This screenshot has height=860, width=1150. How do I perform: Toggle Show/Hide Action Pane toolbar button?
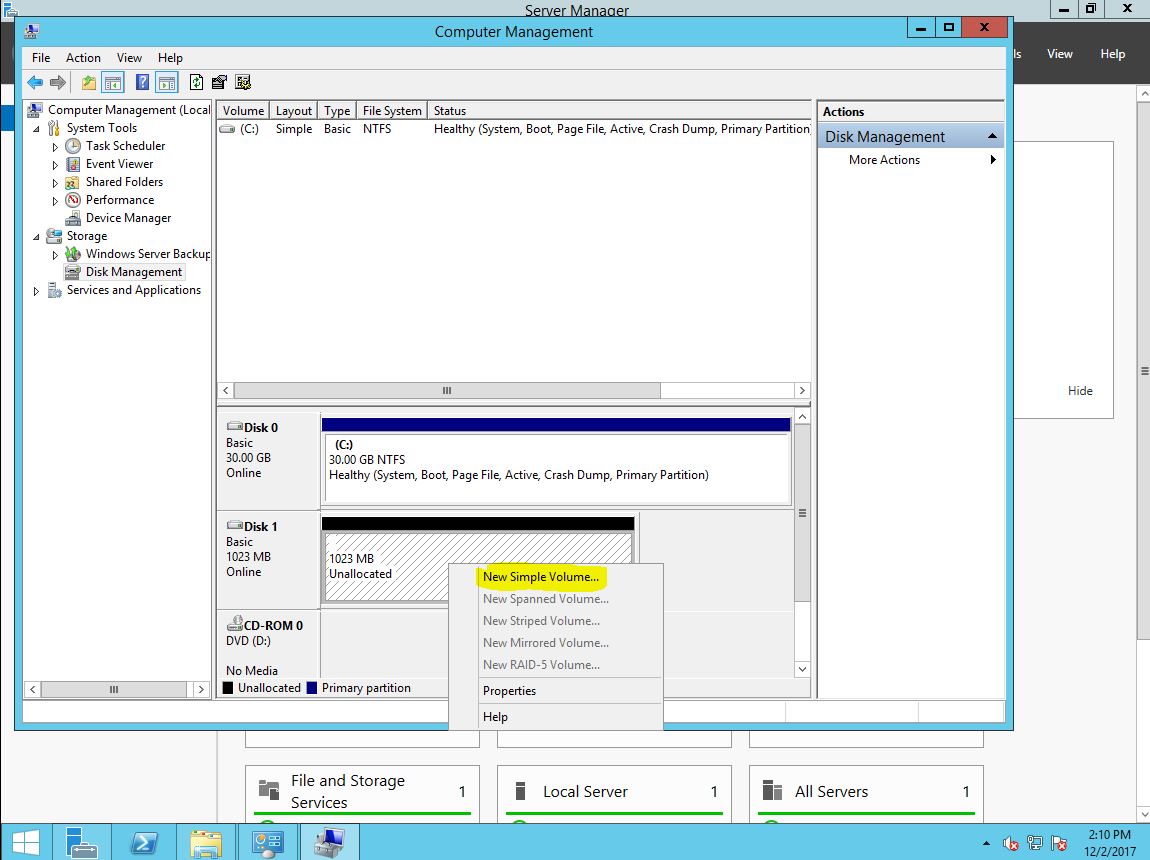coord(166,83)
